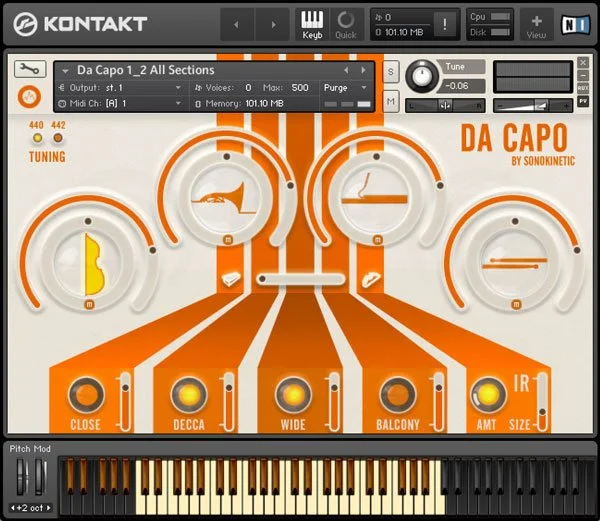Mute brass section with m button

click(228, 240)
